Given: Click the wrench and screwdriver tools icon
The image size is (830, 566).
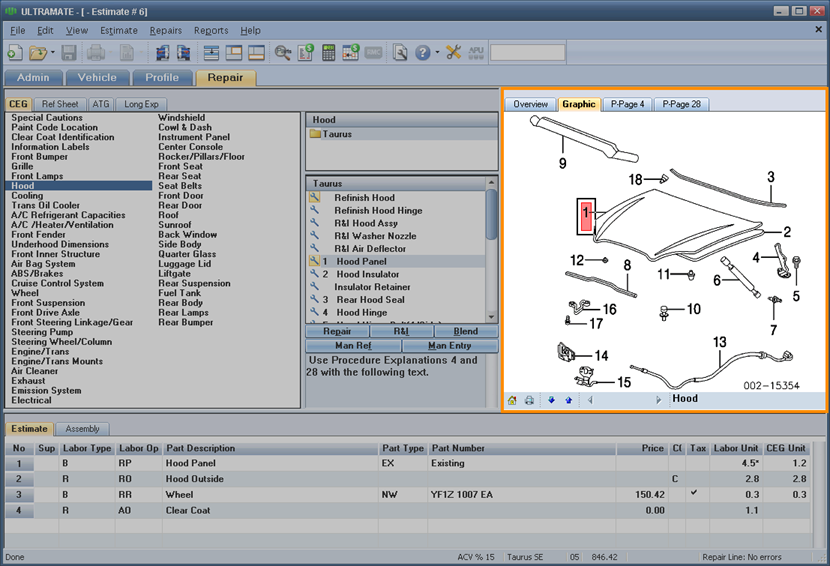Looking at the screenshot, I should (453, 52).
